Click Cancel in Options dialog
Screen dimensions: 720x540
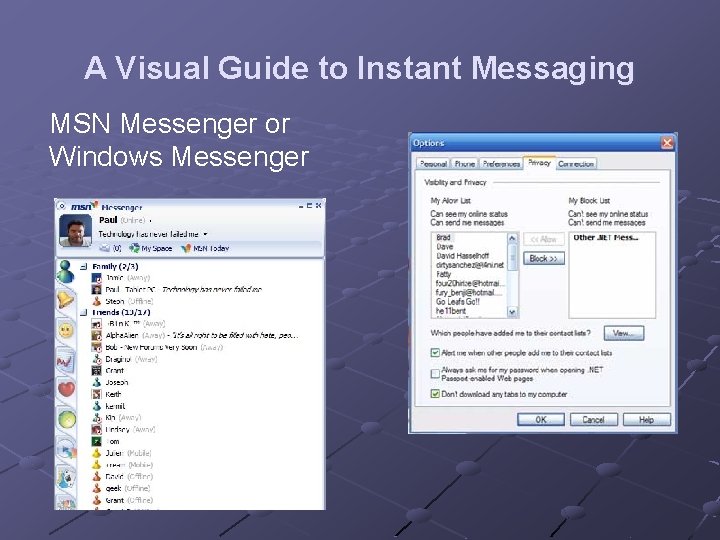pyautogui.click(x=593, y=419)
